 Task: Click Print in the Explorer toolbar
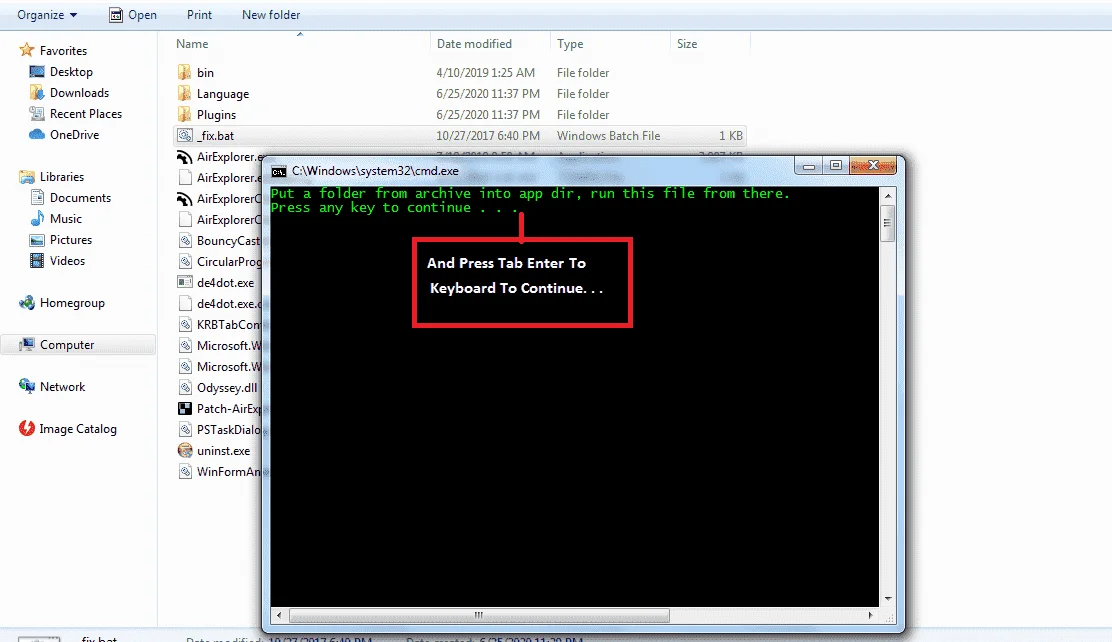click(199, 15)
